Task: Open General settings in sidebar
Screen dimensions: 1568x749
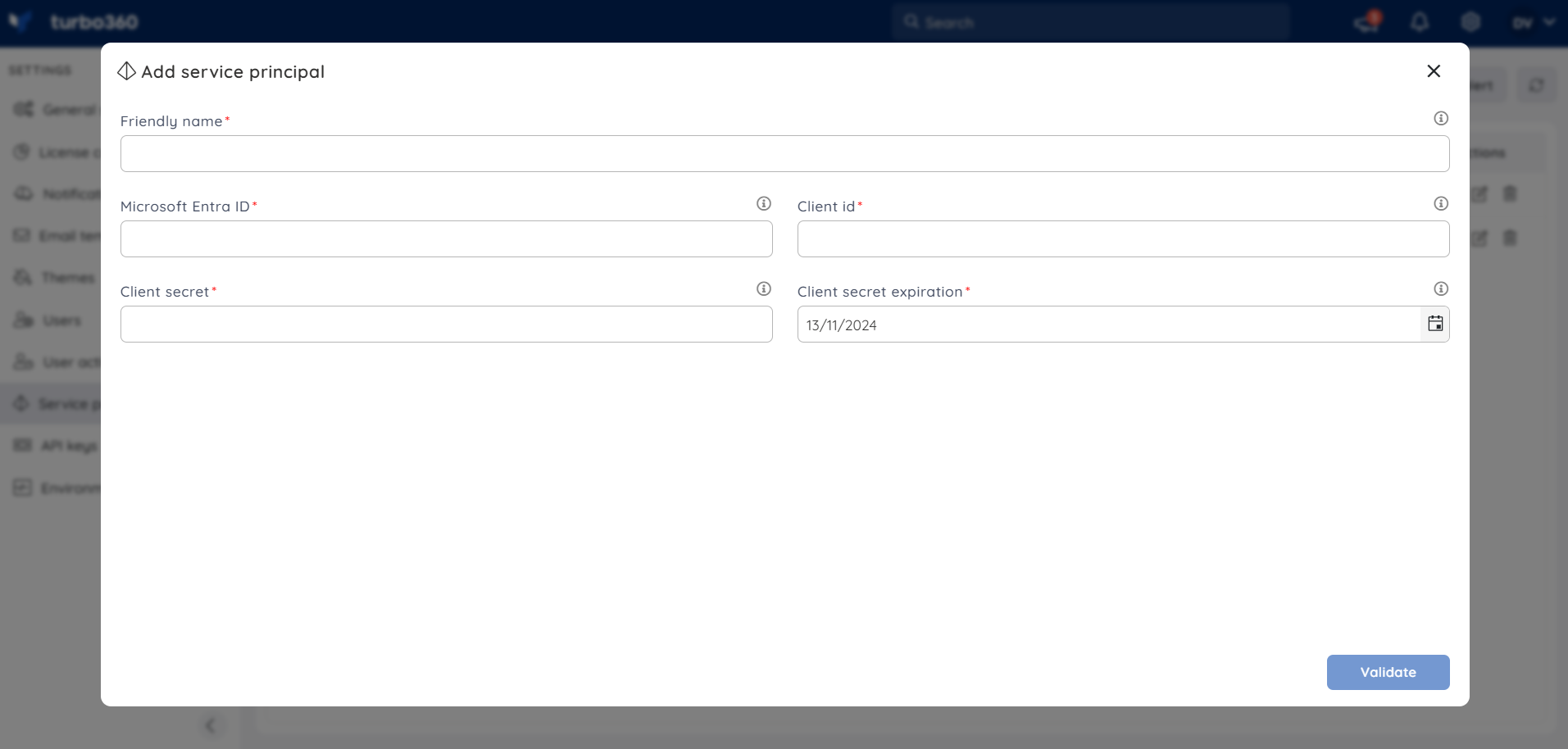Action: (51, 110)
